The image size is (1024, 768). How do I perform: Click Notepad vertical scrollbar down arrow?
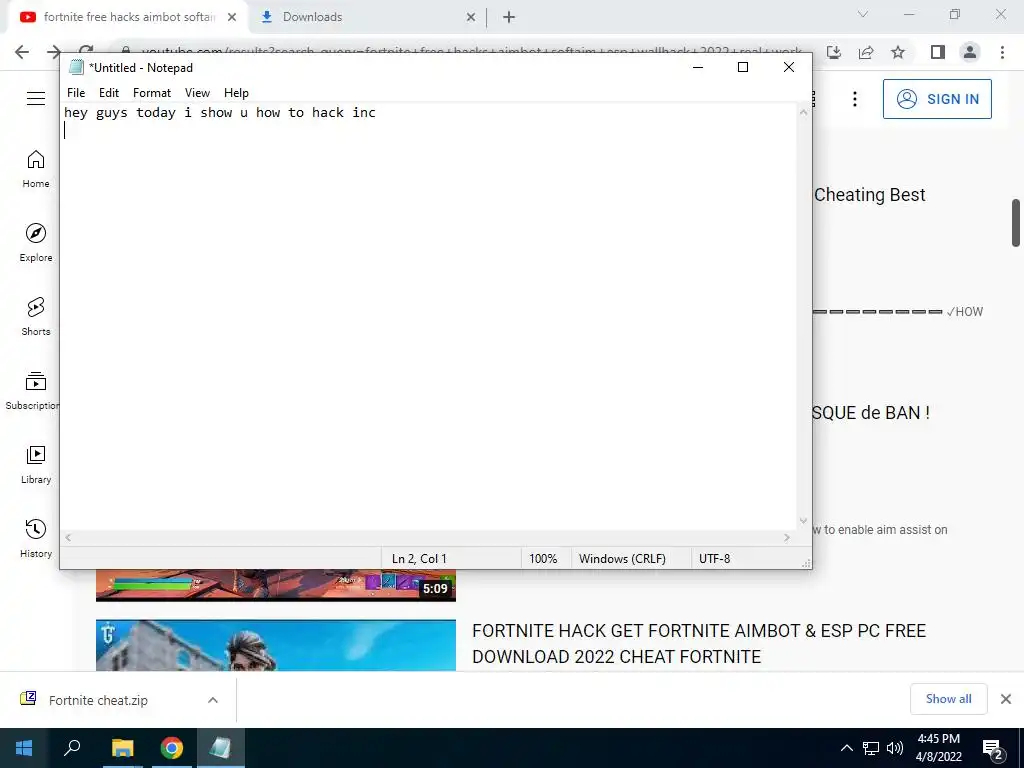click(x=804, y=521)
